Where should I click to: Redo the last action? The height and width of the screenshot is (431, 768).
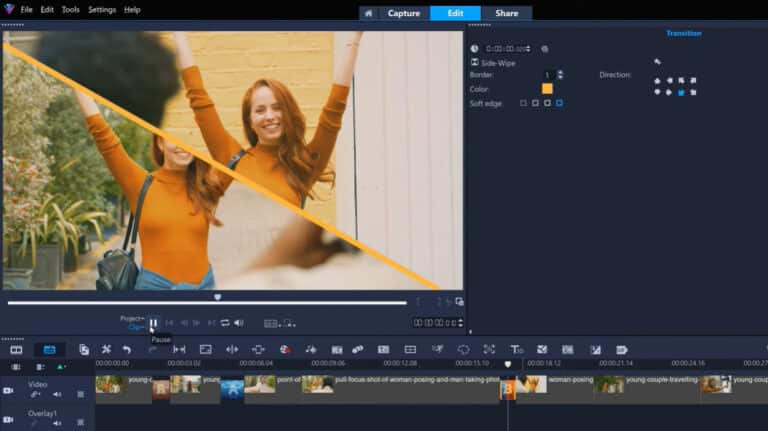point(152,350)
